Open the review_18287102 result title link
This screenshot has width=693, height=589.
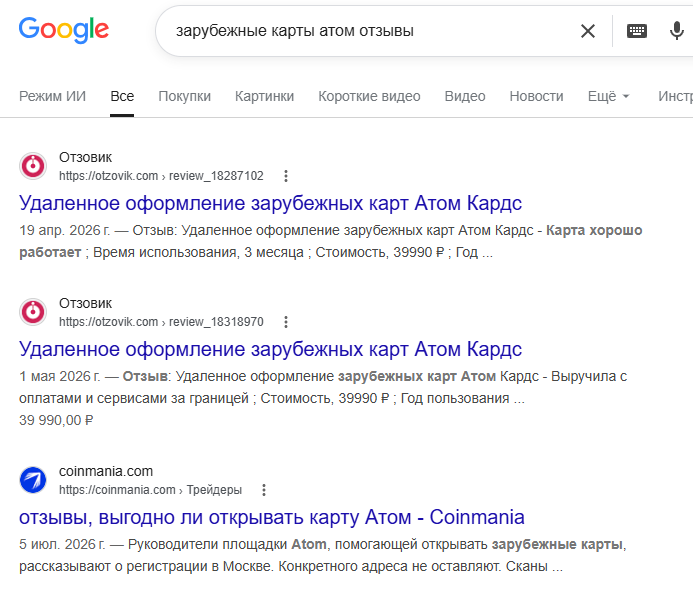(270, 203)
